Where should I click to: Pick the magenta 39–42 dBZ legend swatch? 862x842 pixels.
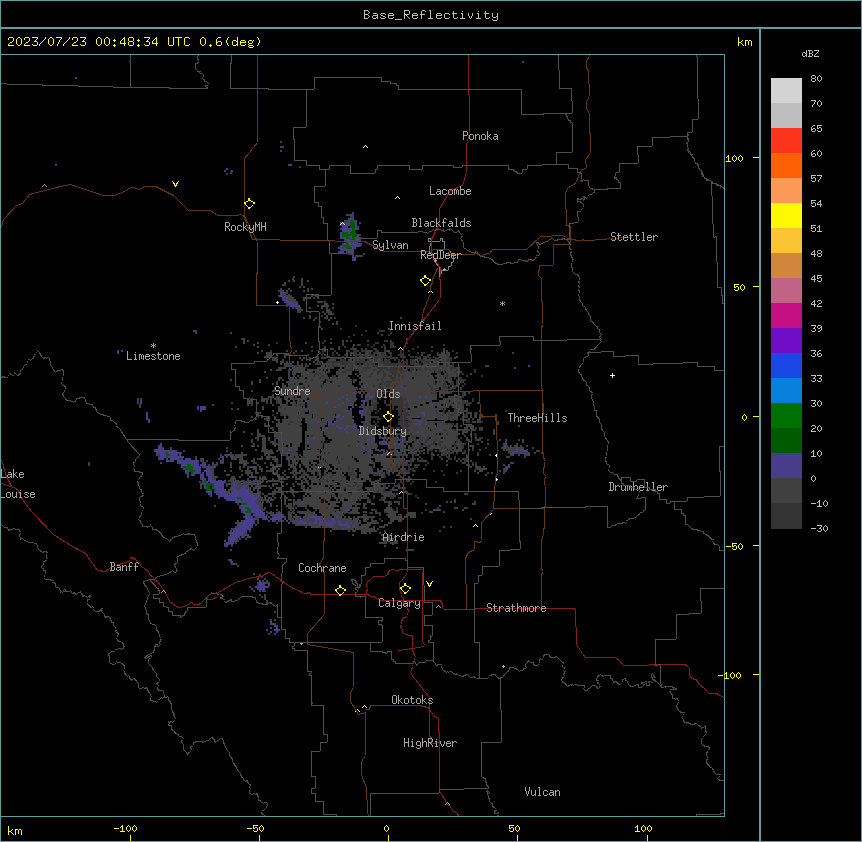[x=786, y=315]
